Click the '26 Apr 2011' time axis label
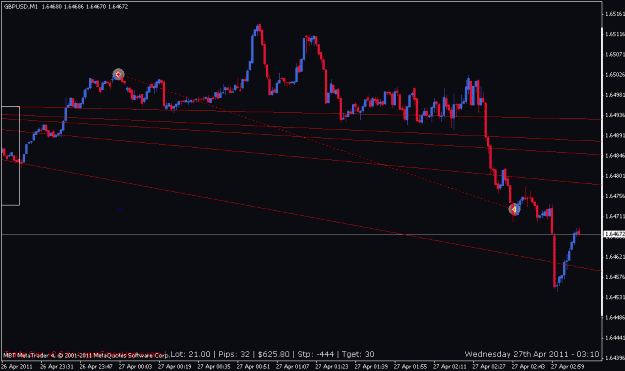Viewport: 625px width, 371px height. [17, 366]
